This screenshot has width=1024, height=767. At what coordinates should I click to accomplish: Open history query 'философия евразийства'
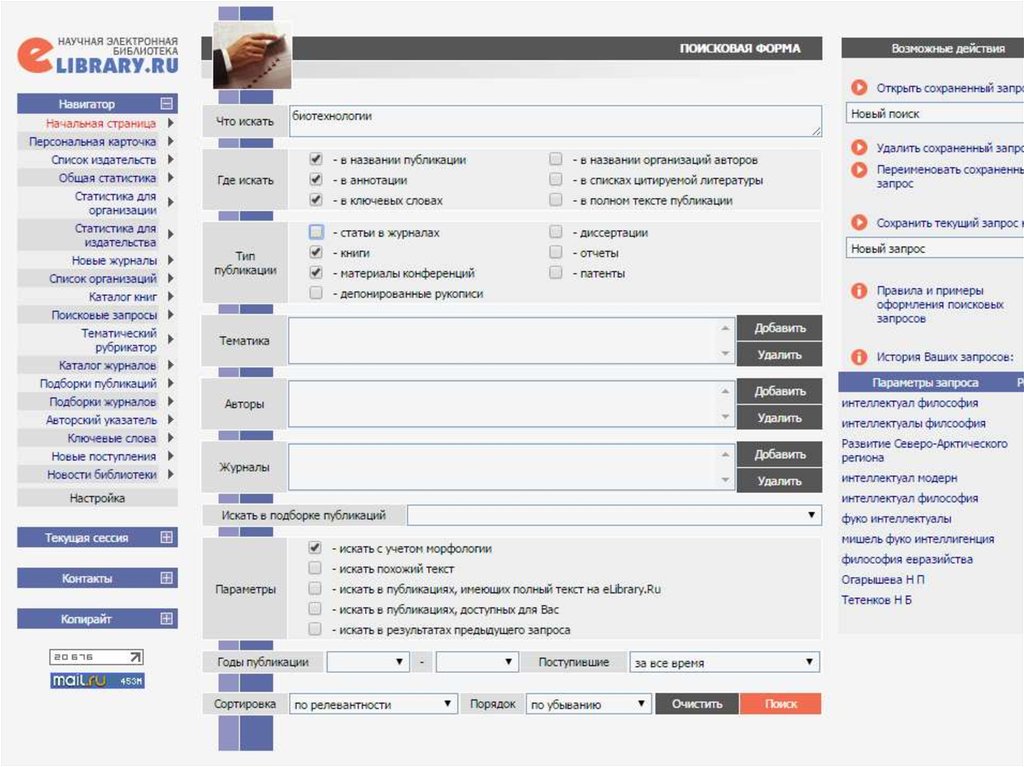tap(906, 559)
